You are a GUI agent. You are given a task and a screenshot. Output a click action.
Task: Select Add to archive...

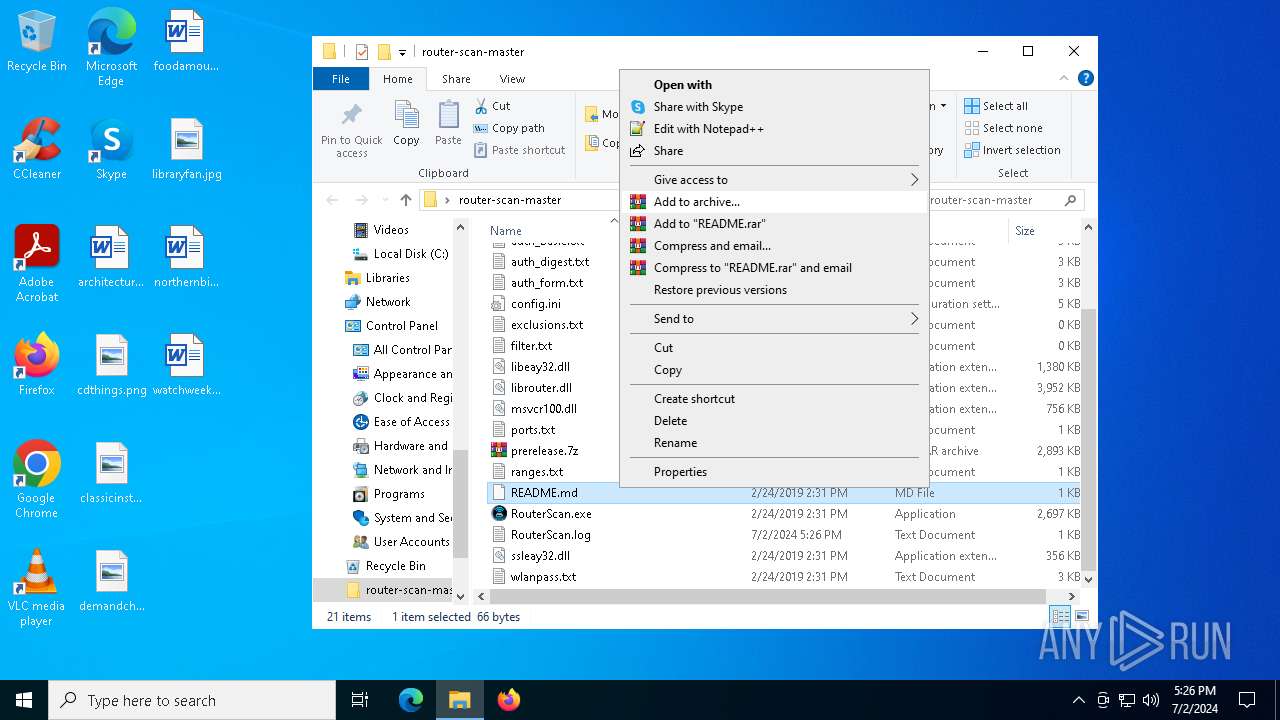coord(774,202)
